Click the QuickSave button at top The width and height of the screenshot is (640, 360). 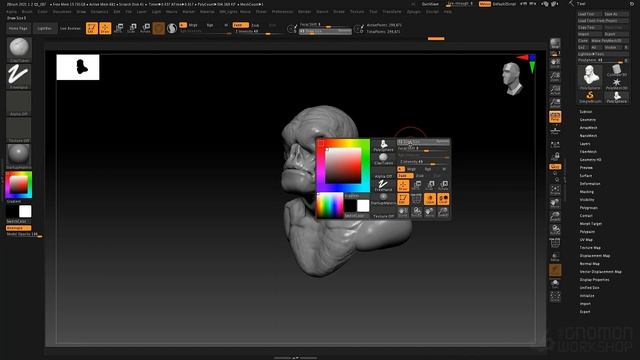coord(430,4)
